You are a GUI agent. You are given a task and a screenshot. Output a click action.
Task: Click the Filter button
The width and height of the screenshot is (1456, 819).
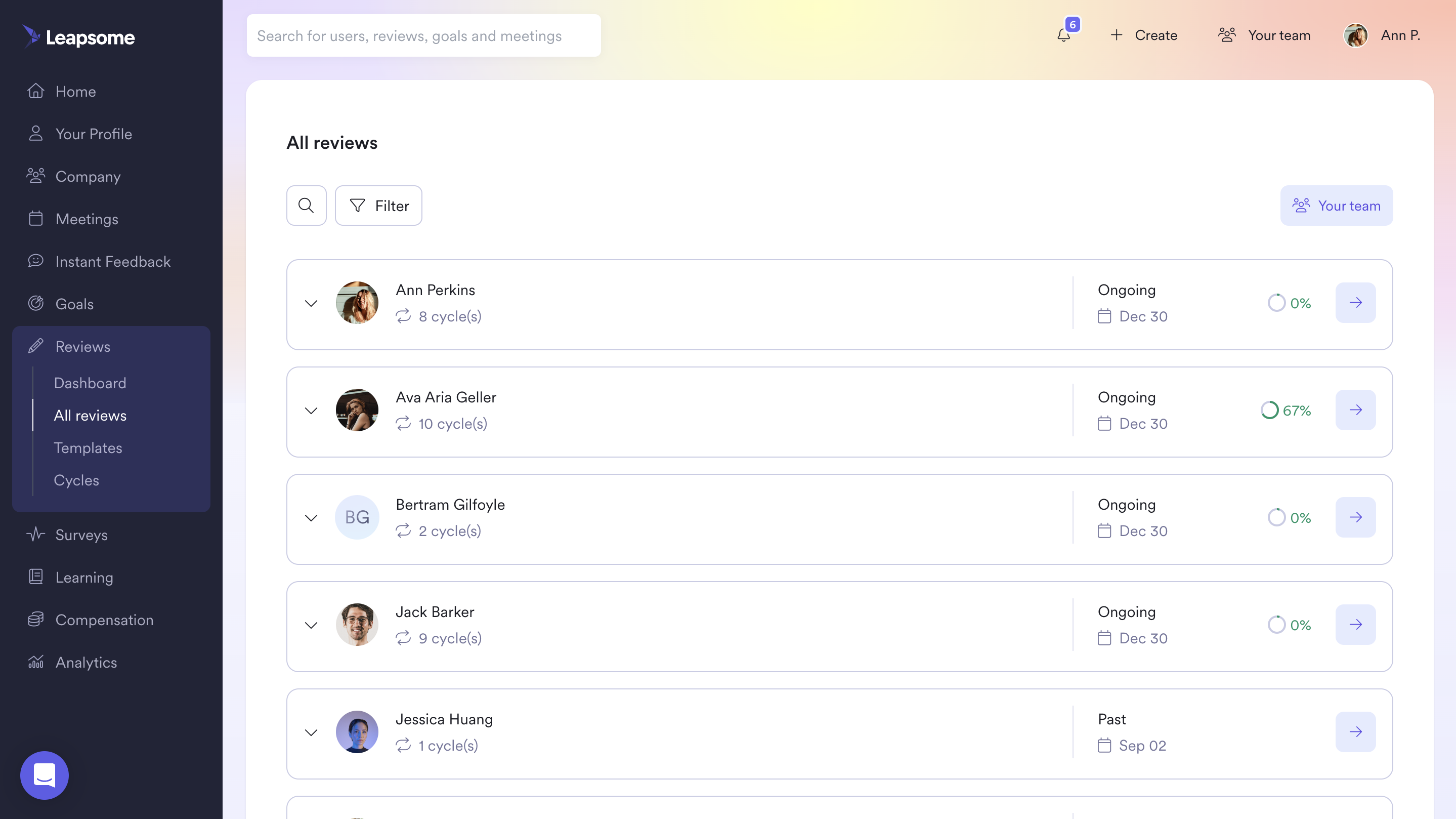tap(378, 206)
